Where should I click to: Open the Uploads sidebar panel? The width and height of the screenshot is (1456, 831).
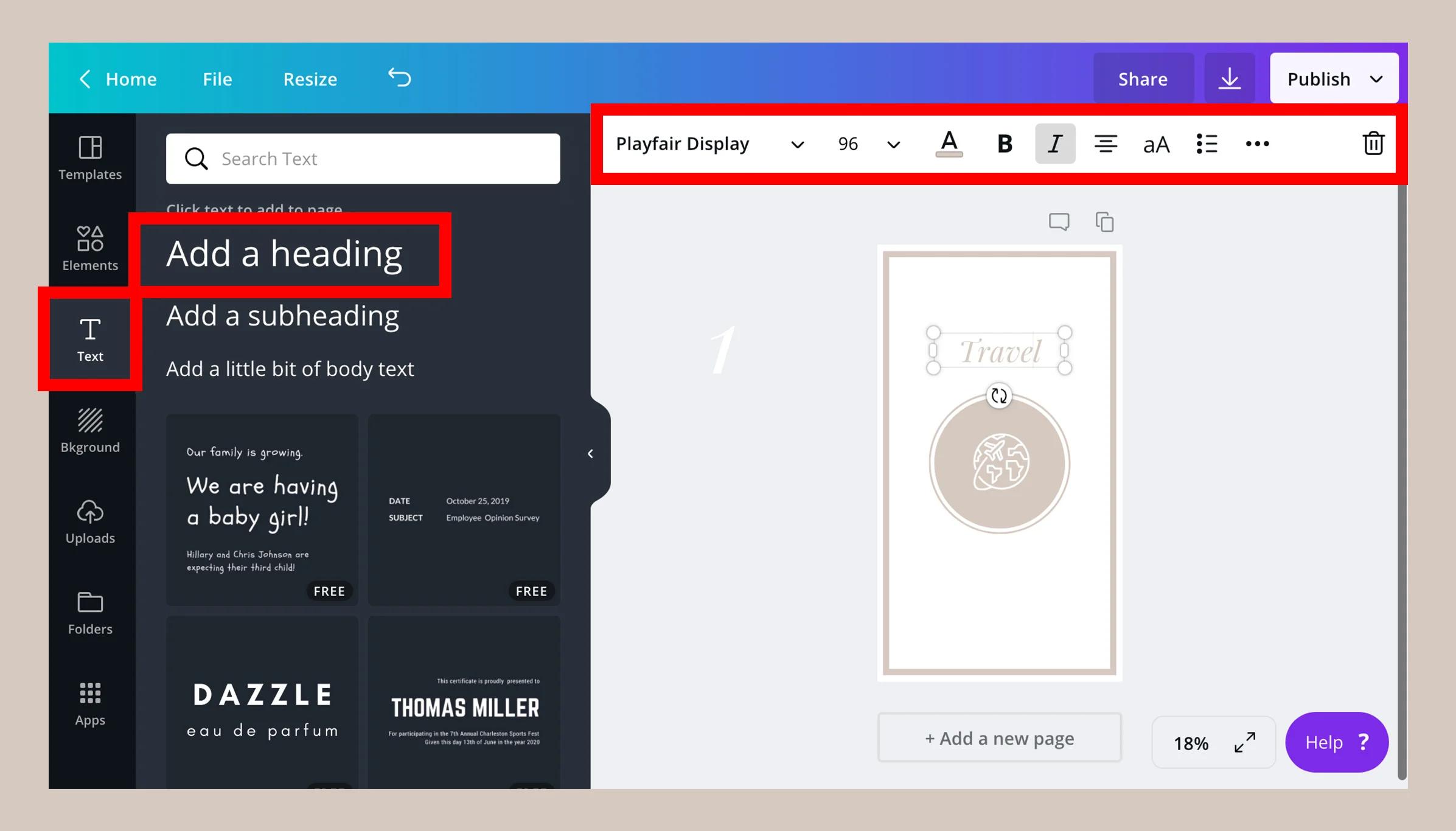(90, 521)
